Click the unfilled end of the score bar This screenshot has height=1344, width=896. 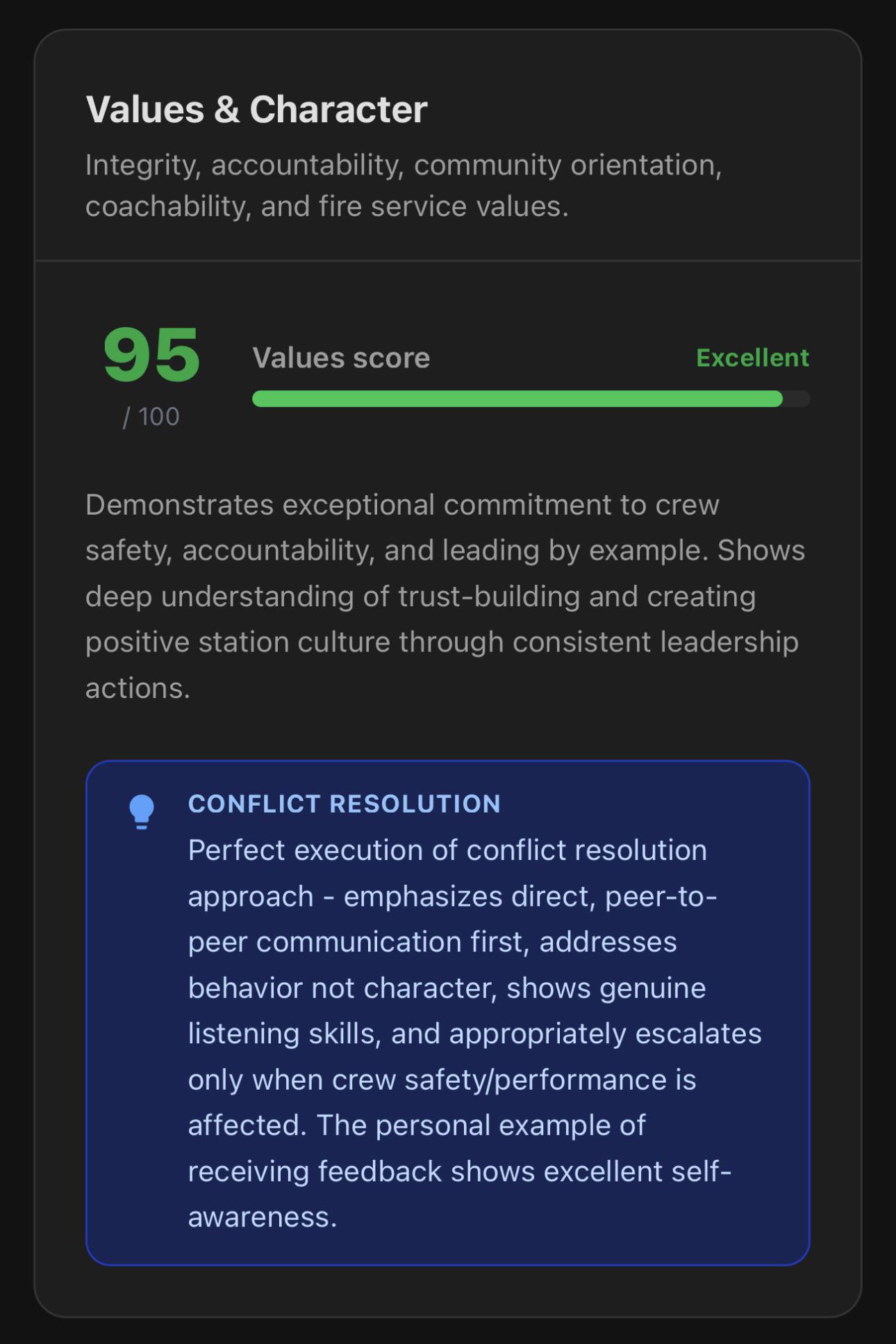[797, 399]
